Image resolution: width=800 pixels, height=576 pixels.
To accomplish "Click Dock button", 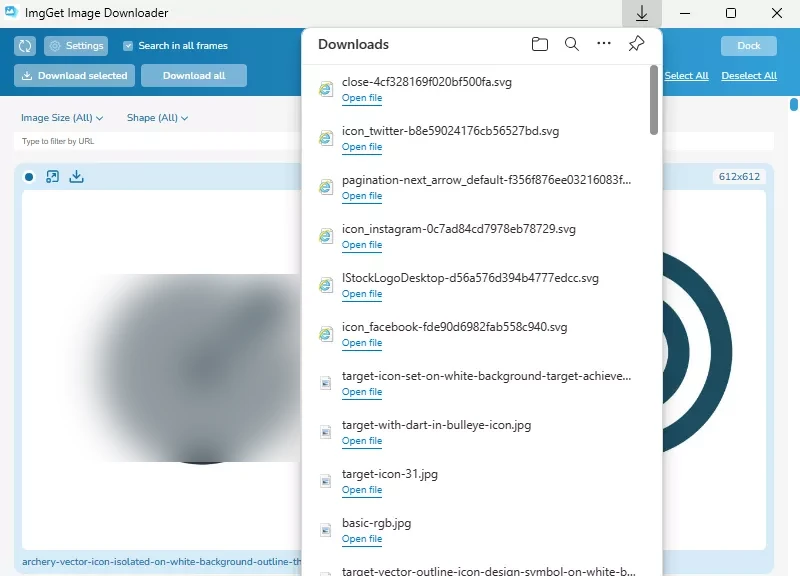I will click(x=749, y=46).
